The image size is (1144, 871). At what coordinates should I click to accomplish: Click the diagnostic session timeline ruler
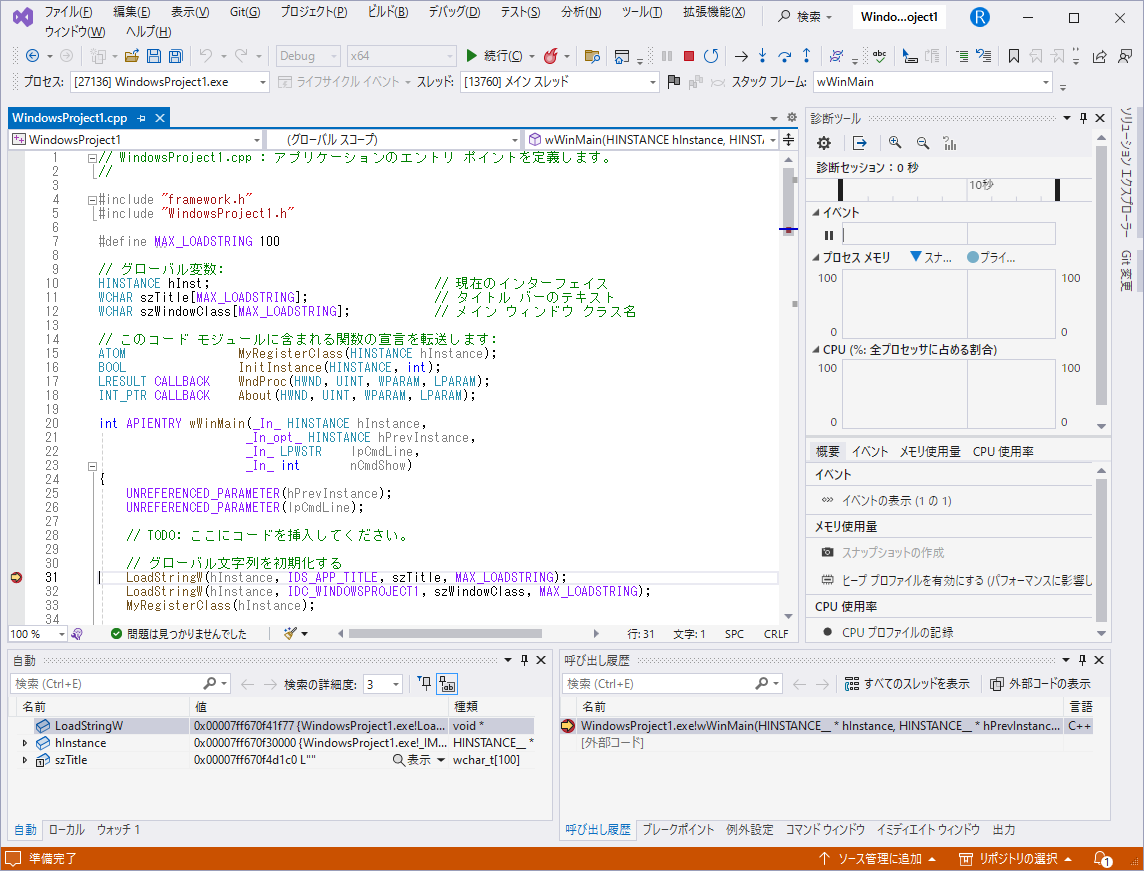tap(948, 189)
